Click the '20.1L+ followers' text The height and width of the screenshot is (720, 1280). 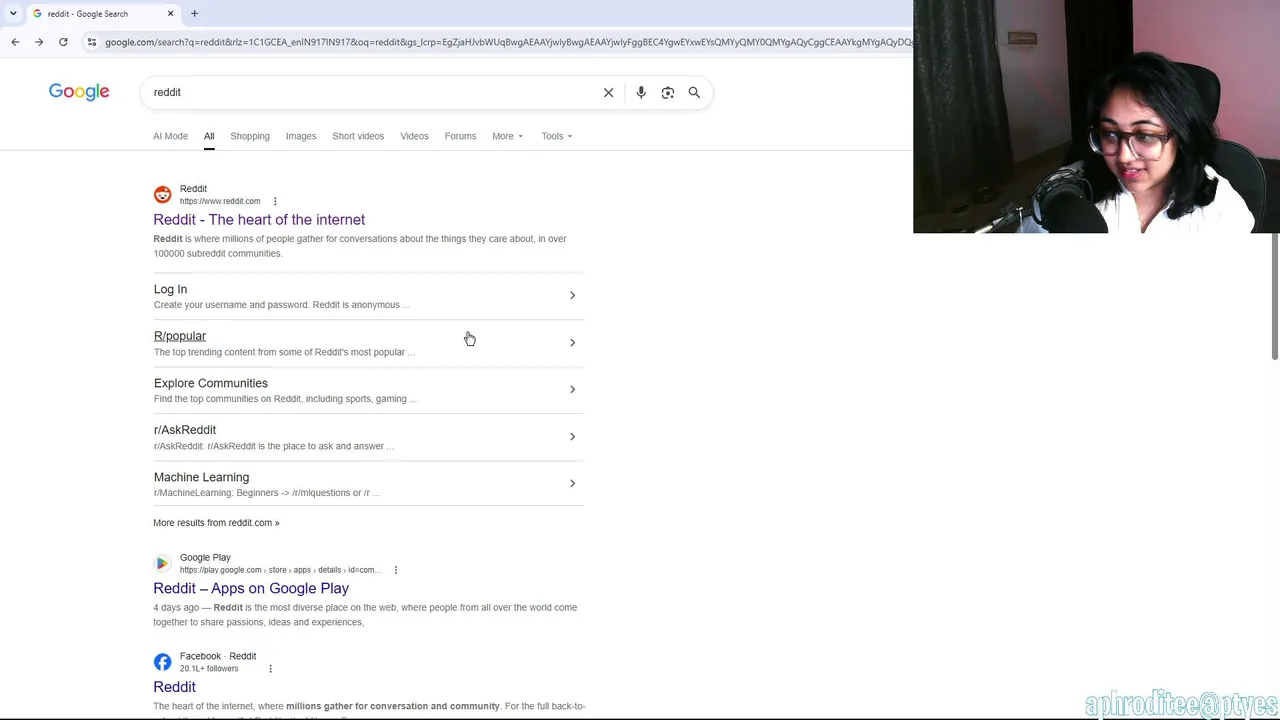coord(209,669)
